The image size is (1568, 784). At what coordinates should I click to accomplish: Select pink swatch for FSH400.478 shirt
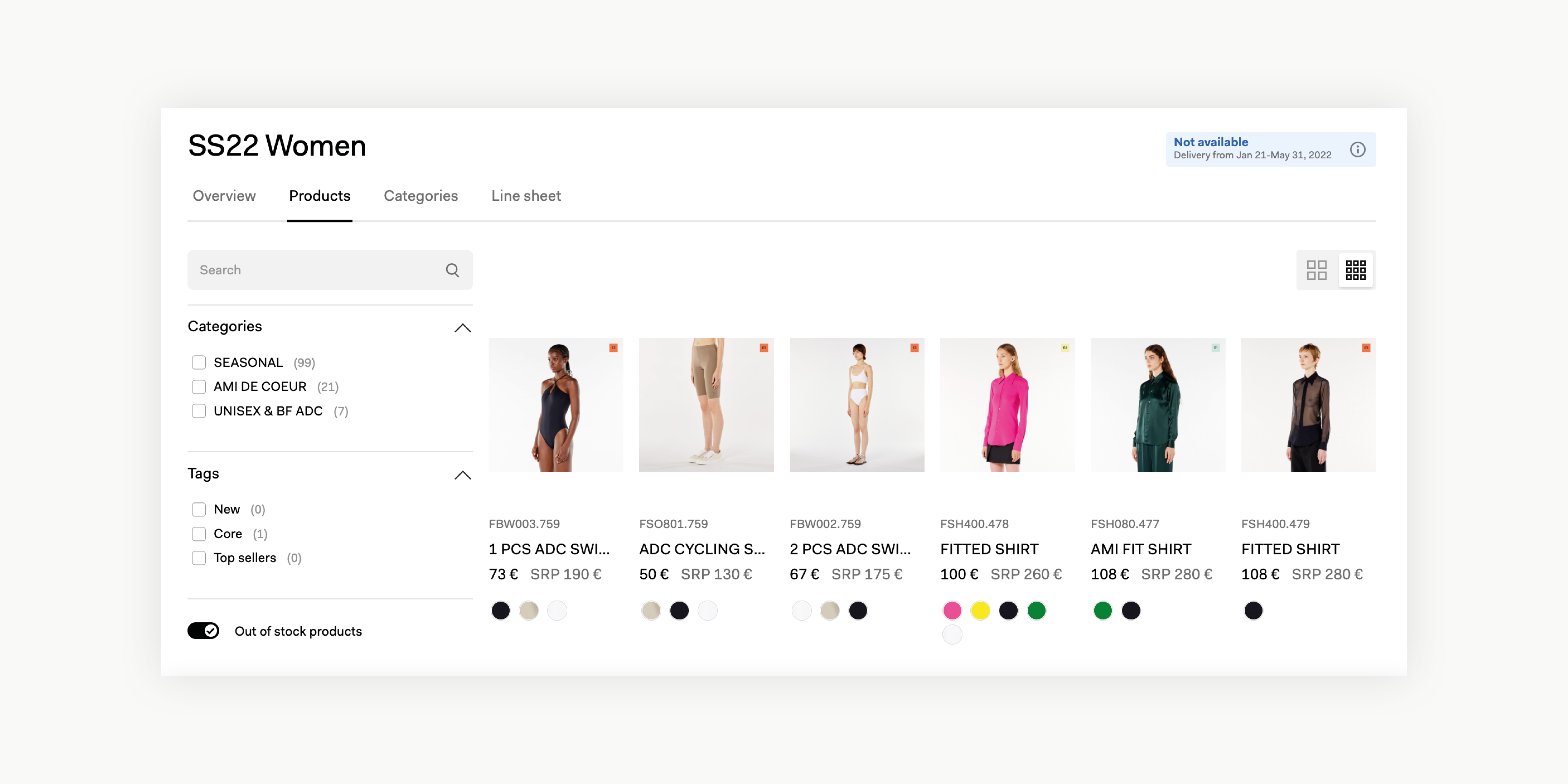[952, 610]
